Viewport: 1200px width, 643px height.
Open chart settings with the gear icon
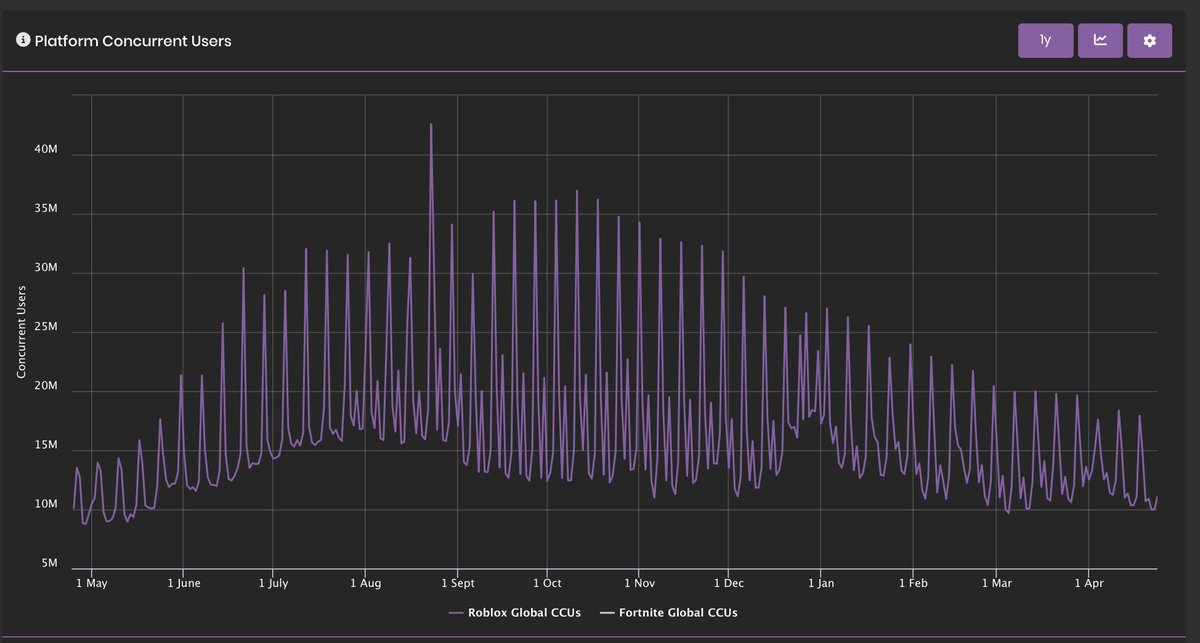pyautogui.click(x=1150, y=41)
